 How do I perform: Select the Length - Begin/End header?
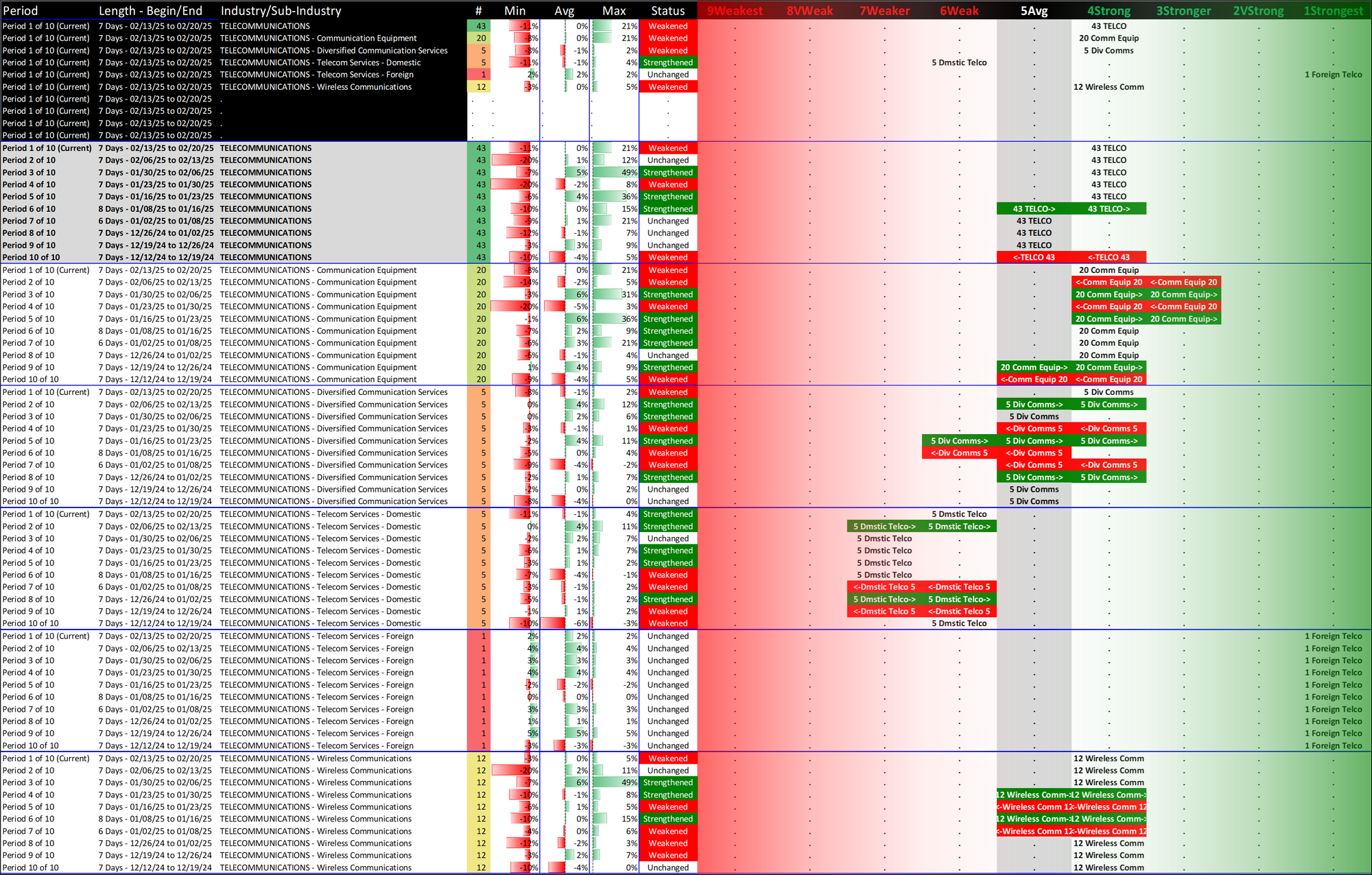click(150, 11)
